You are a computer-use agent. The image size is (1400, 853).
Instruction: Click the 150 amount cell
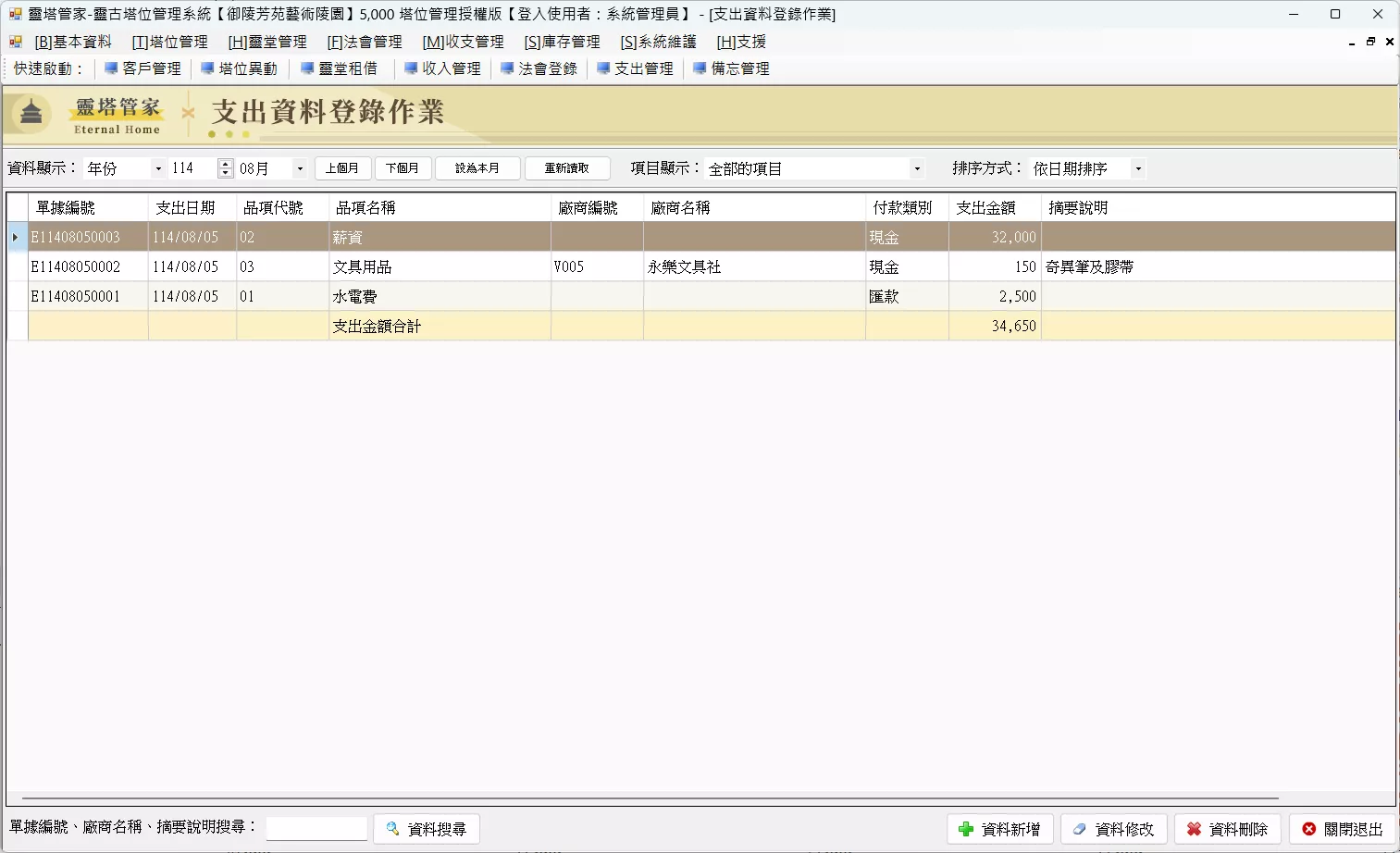(x=995, y=266)
